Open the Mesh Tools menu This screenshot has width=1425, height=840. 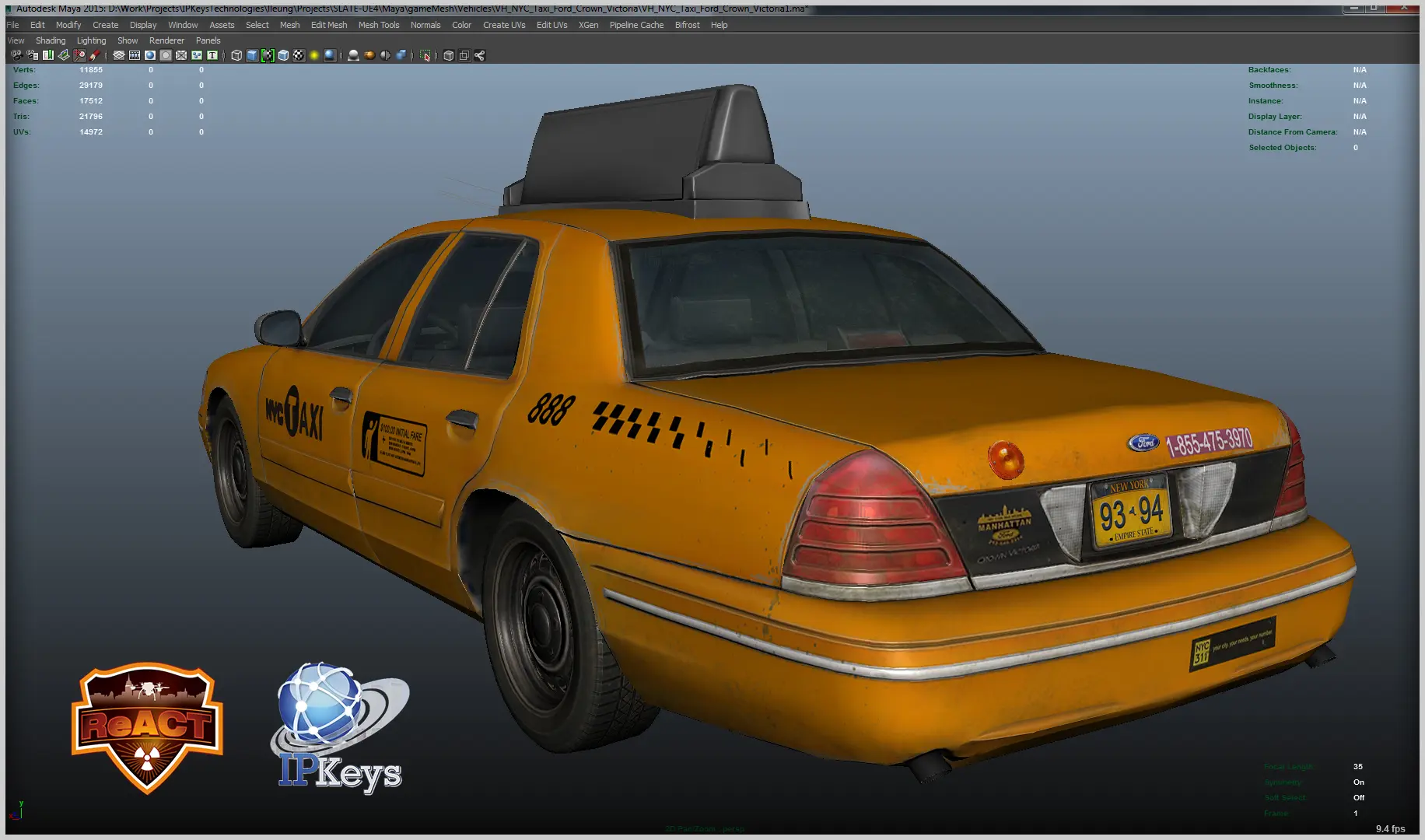(x=378, y=25)
